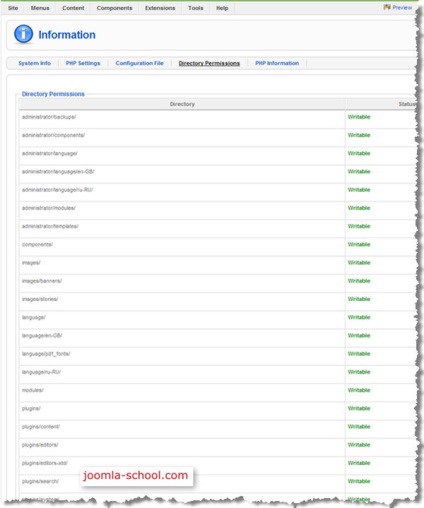Click the joomla-school.com watermark label

coord(136,475)
